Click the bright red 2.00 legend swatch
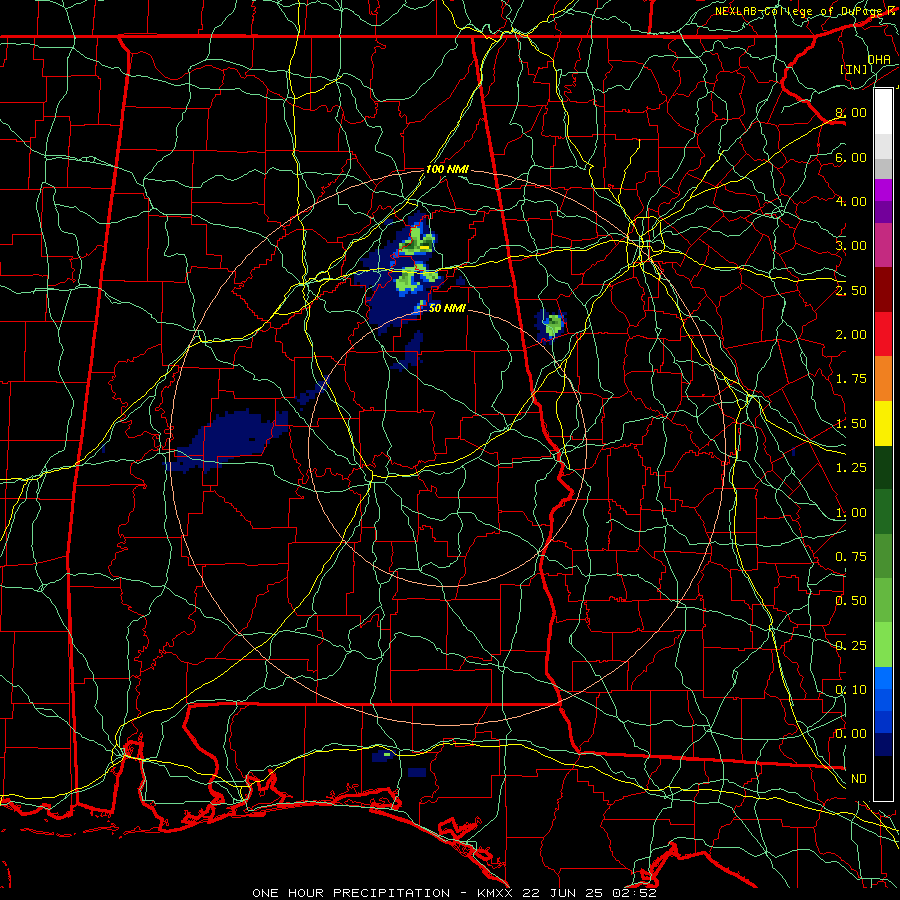 pyautogui.click(x=883, y=334)
